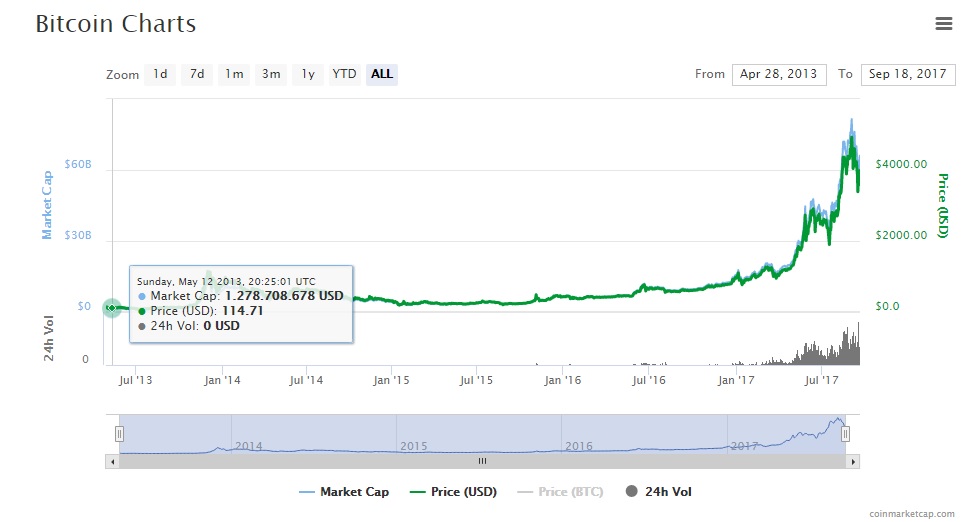The height and width of the screenshot is (522, 972).
Task: Click the Market Cap axis title
Action: 46,205
